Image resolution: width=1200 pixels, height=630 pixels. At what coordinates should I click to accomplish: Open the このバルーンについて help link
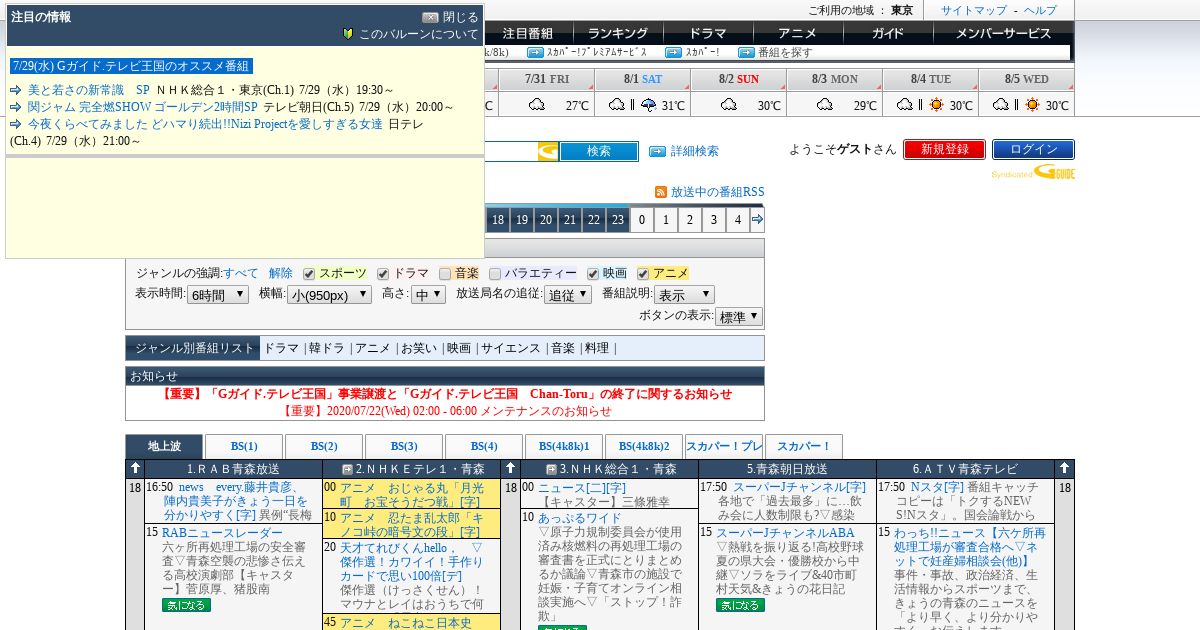[x=410, y=34]
